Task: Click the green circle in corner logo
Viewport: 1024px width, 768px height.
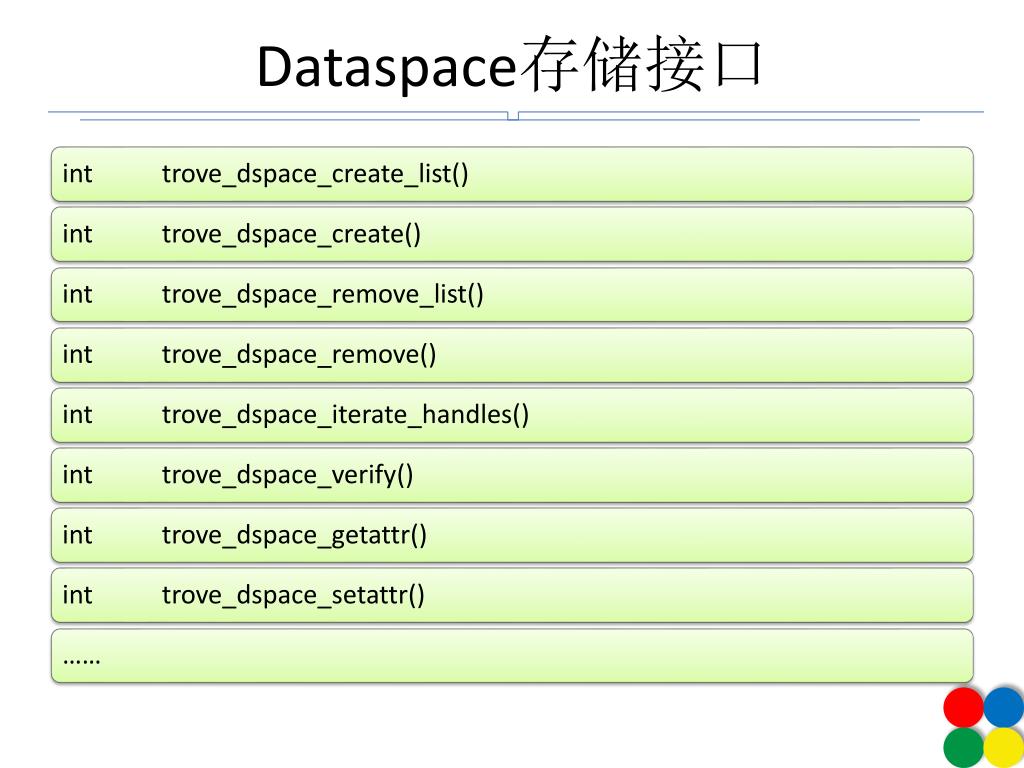Action: 963,748
